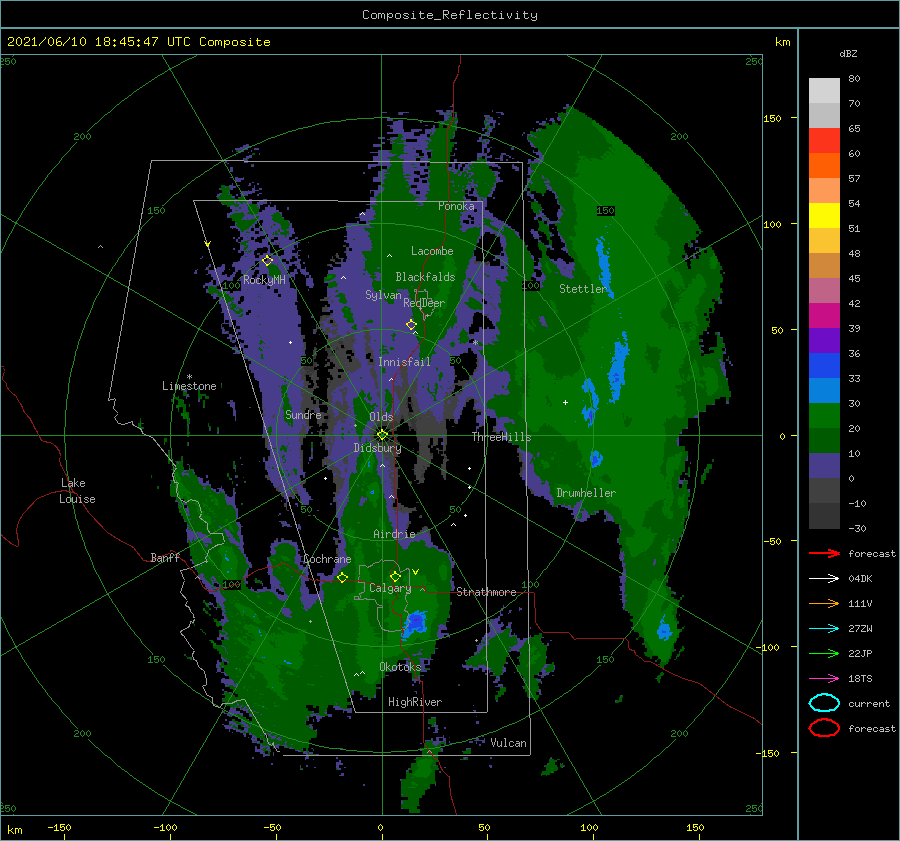The image size is (900, 841).
Task: Click the orange 111V arrow icon
Action: click(824, 603)
